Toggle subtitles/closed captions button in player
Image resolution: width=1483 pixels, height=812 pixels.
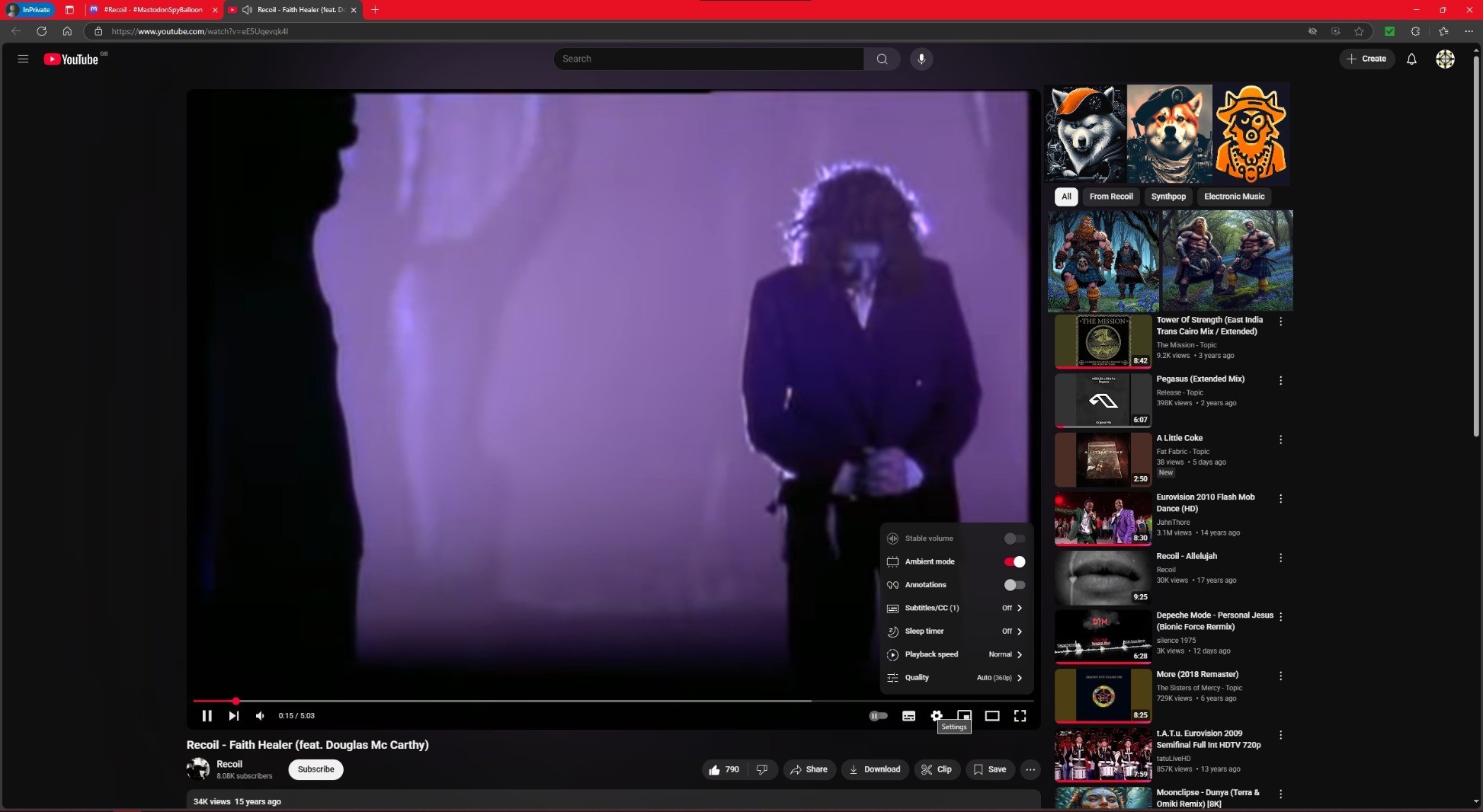[908, 715]
